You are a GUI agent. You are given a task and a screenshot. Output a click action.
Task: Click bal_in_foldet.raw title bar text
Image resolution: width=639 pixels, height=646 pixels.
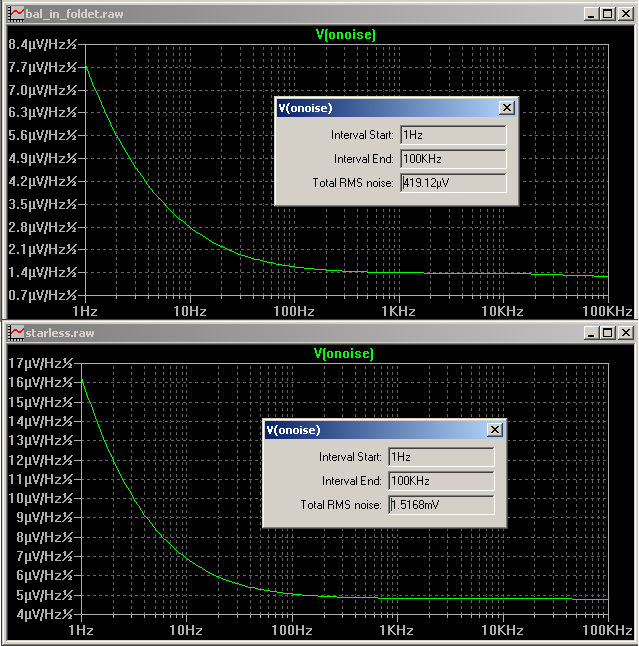pyautogui.click(x=75, y=14)
